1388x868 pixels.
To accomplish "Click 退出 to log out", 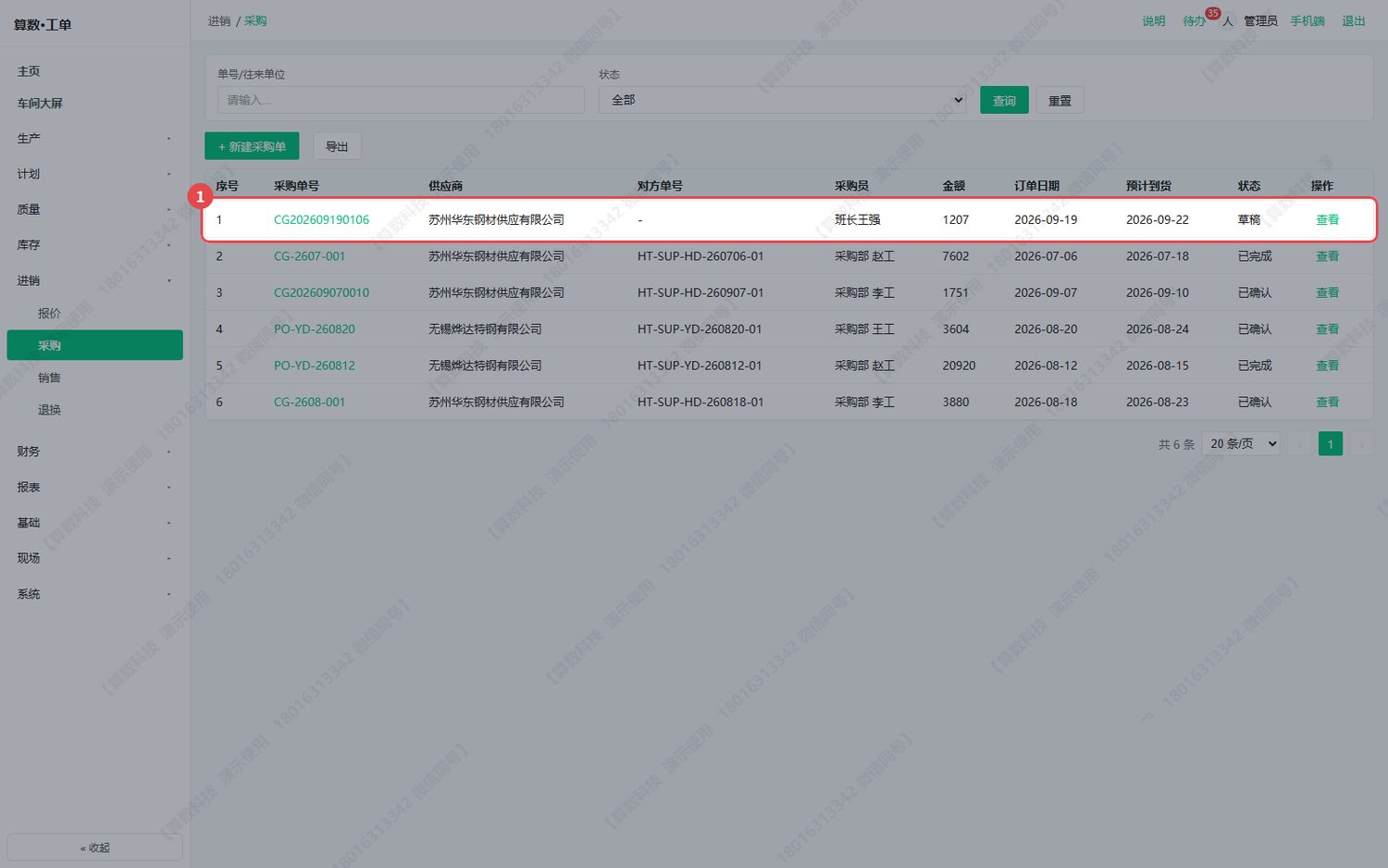I will 1354,21.
